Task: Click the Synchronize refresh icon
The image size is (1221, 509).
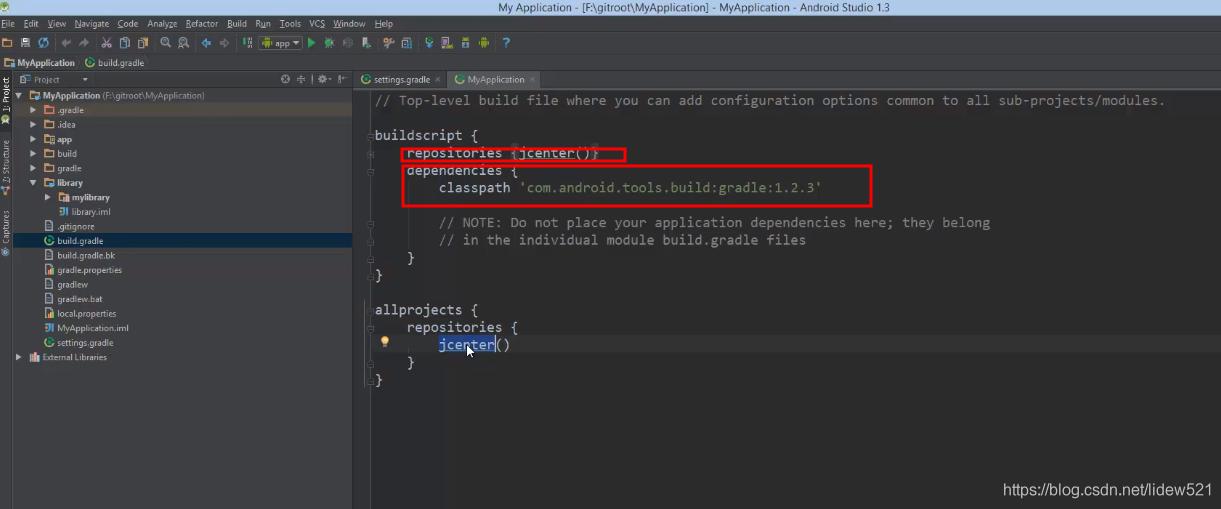Action: [43, 43]
